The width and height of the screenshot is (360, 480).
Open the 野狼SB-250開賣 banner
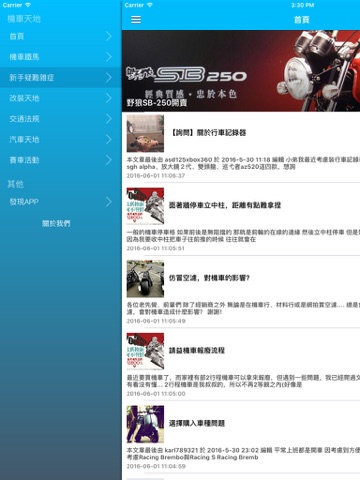coord(241,71)
